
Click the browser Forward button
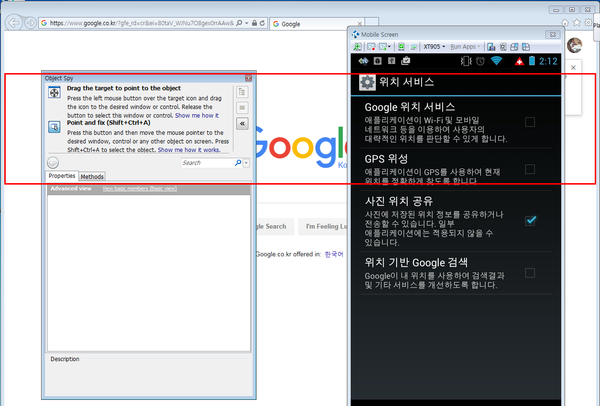pos(30,23)
